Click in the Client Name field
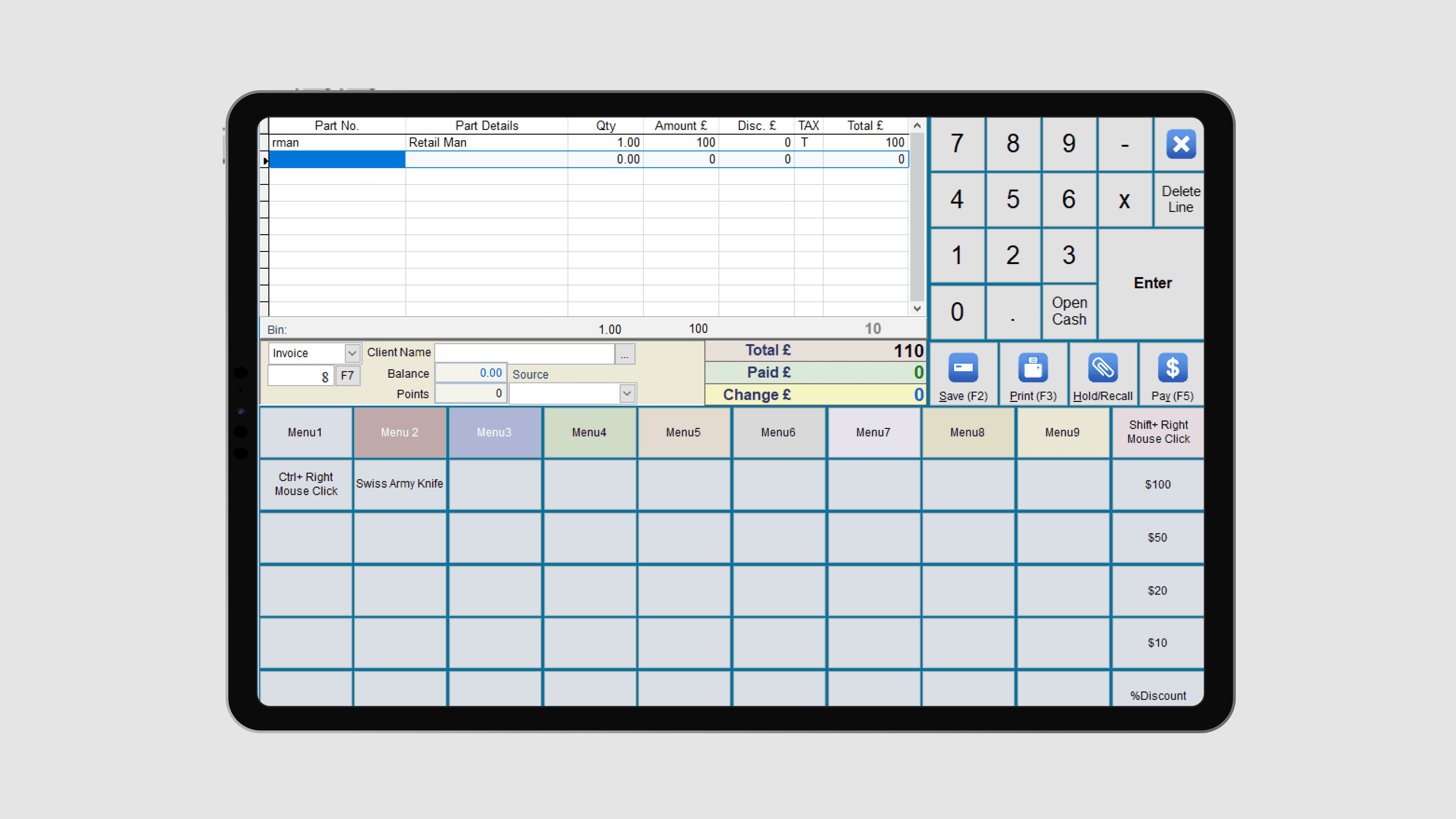 pos(524,354)
